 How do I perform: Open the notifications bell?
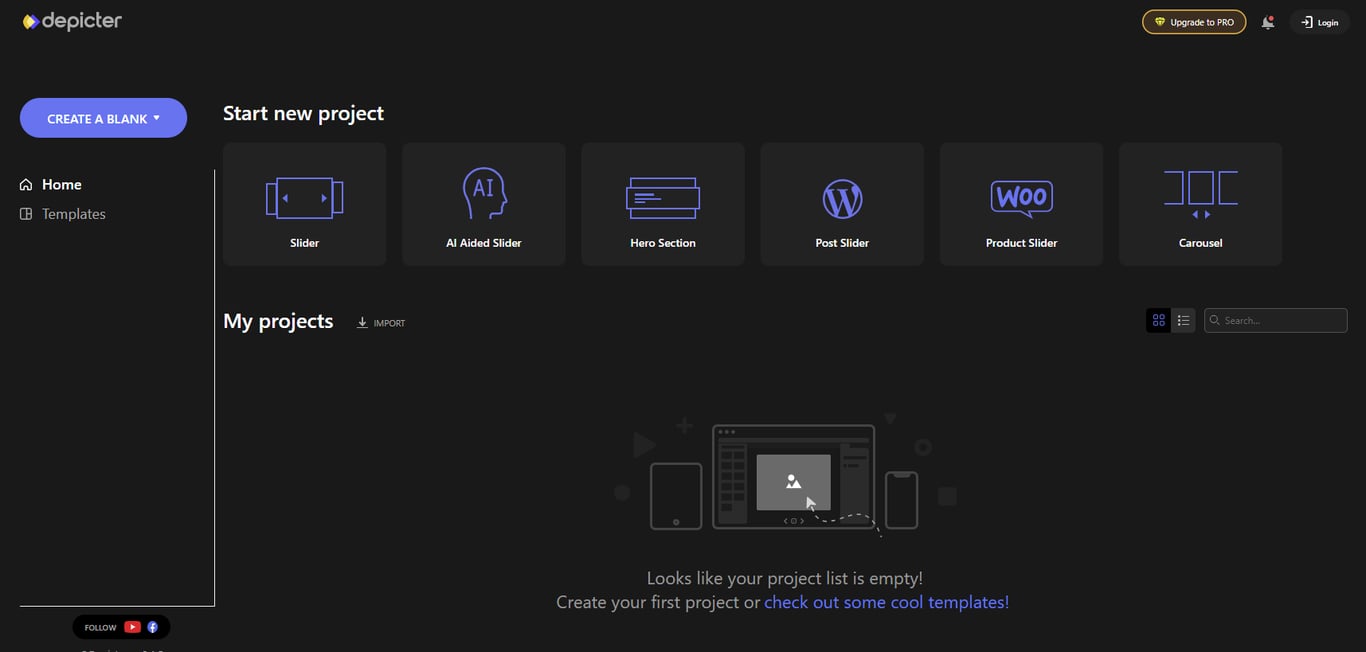coord(1267,21)
